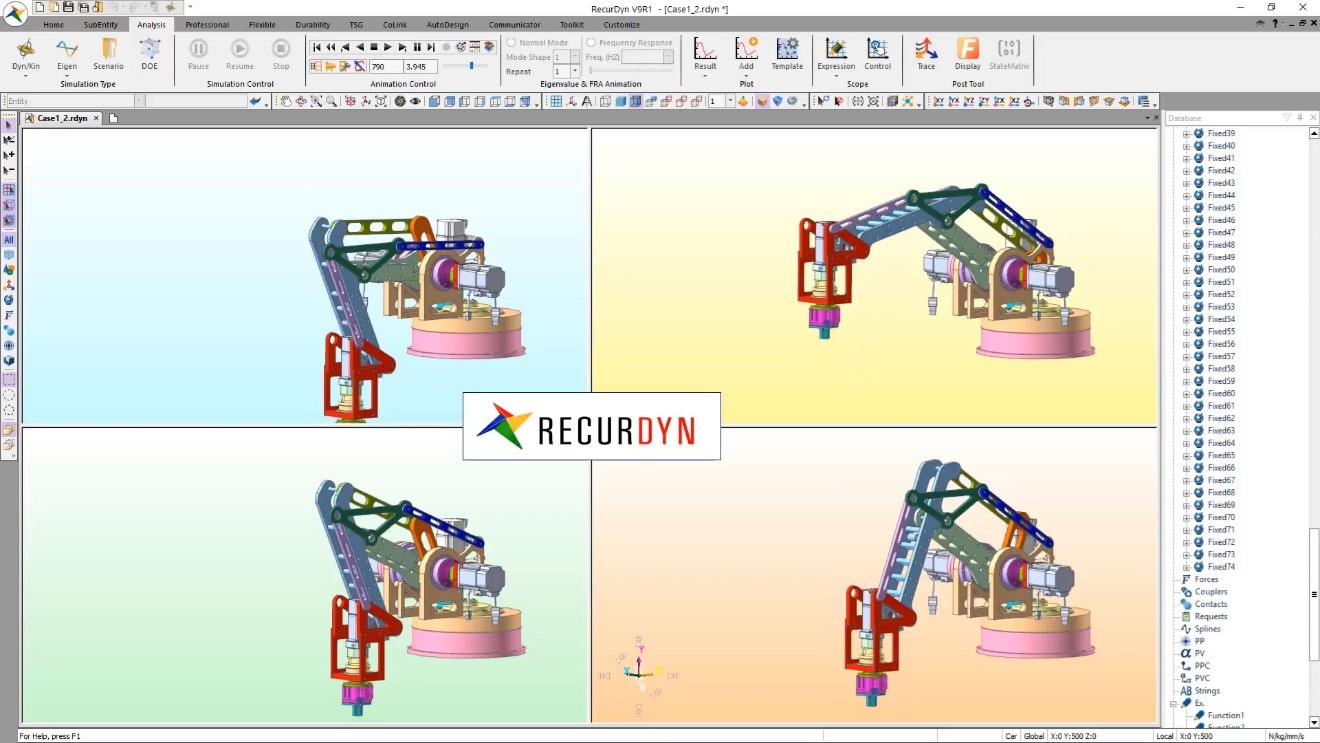Open the Scope Control tool
This screenshot has height=743, width=1320.
877,51
